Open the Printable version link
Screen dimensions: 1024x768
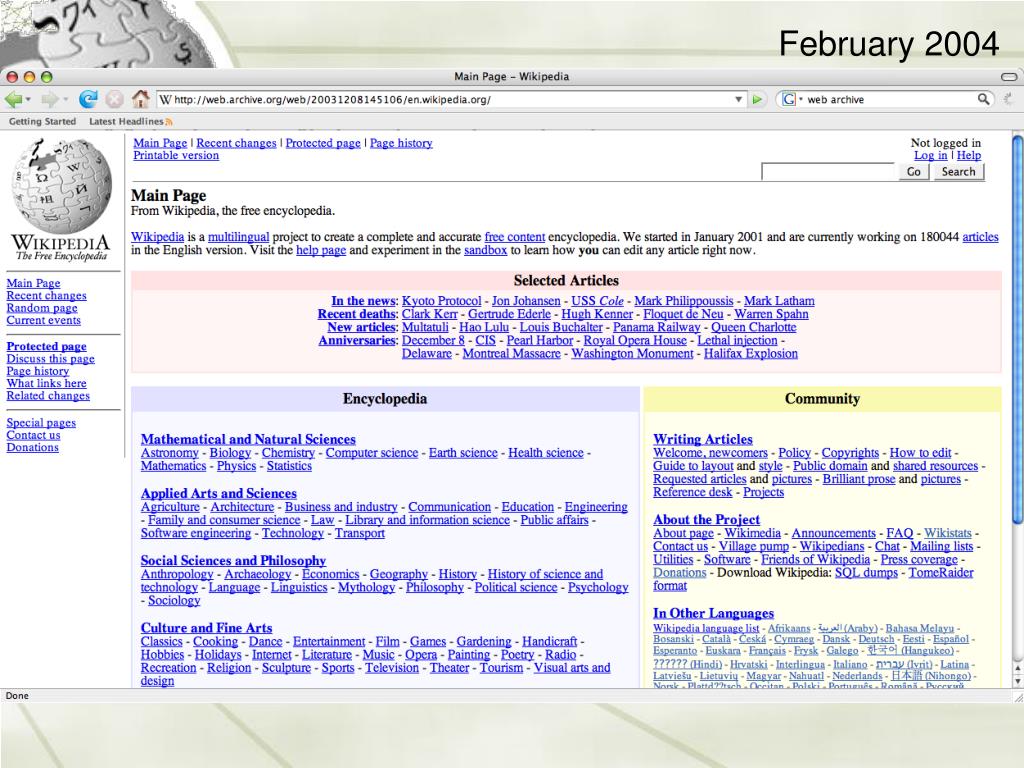pyautogui.click(x=176, y=155)
